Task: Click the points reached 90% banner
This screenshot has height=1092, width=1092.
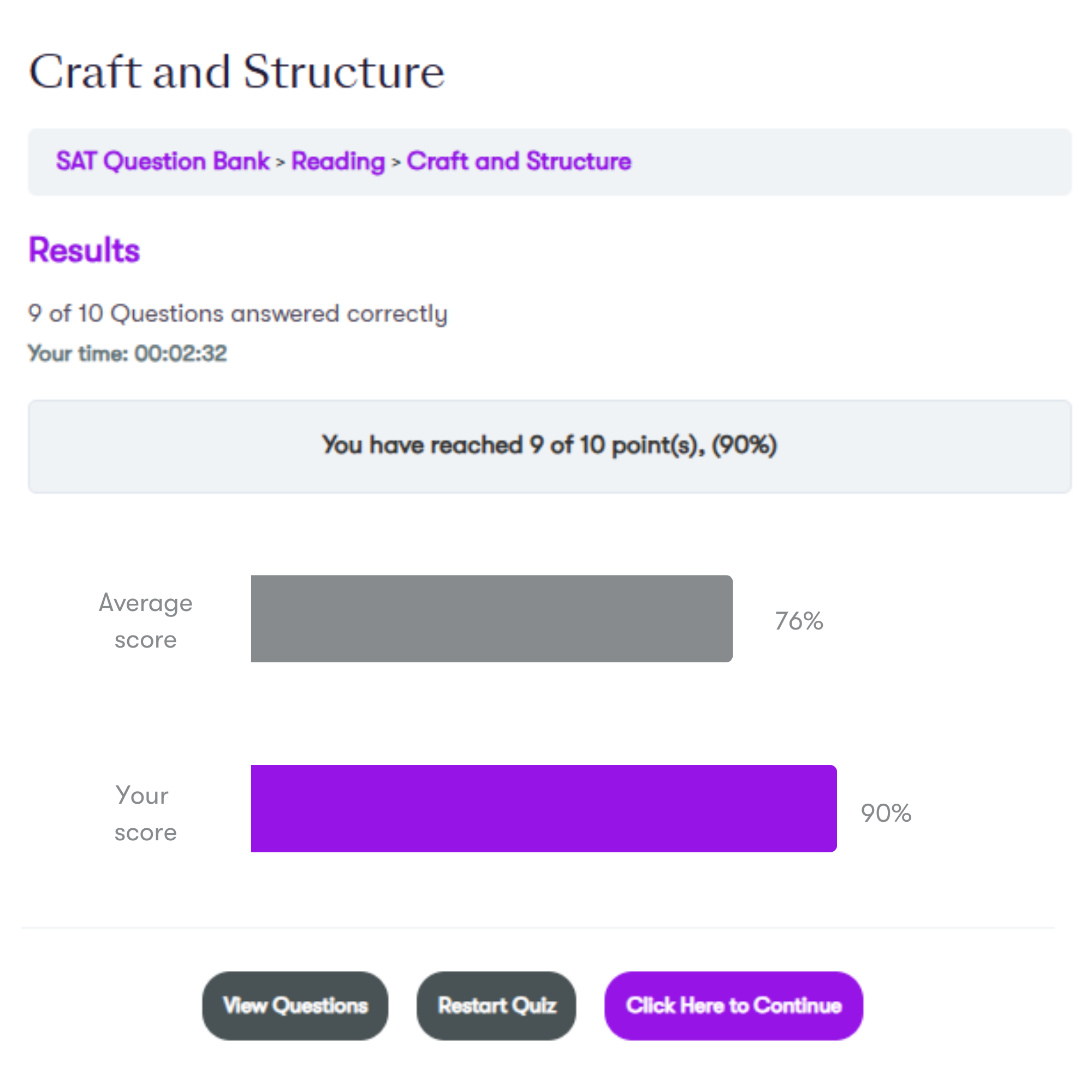Action: coord(549,446)
